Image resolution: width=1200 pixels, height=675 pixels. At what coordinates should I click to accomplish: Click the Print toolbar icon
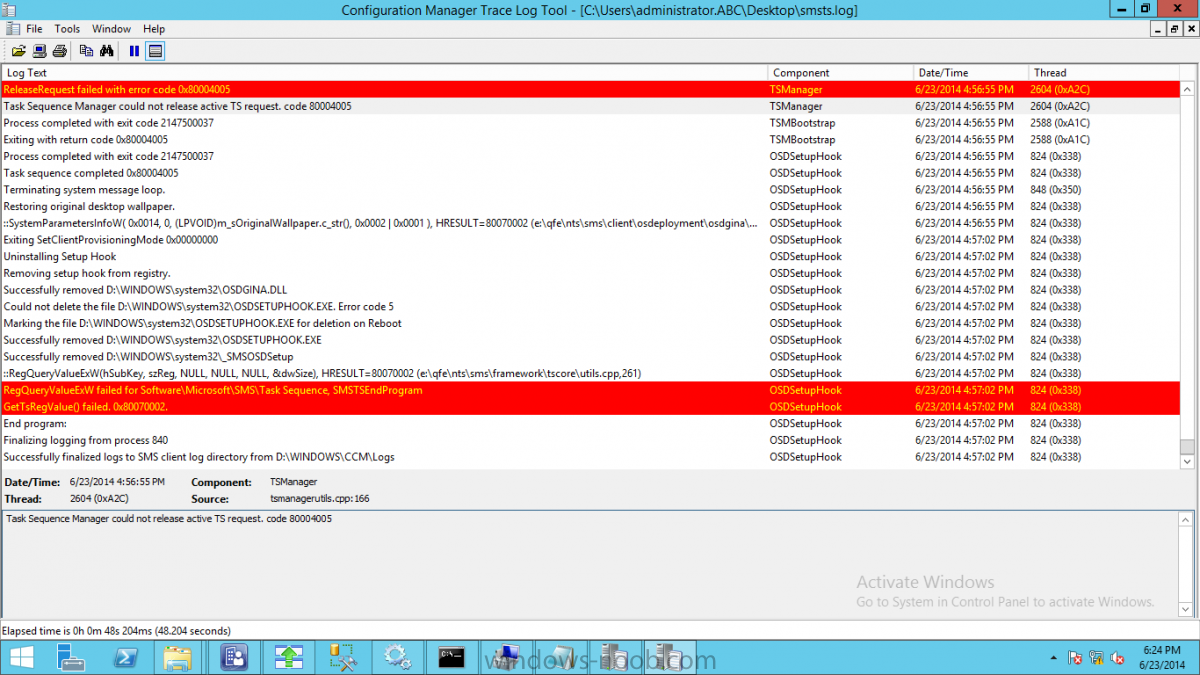(x=59, y=51)
